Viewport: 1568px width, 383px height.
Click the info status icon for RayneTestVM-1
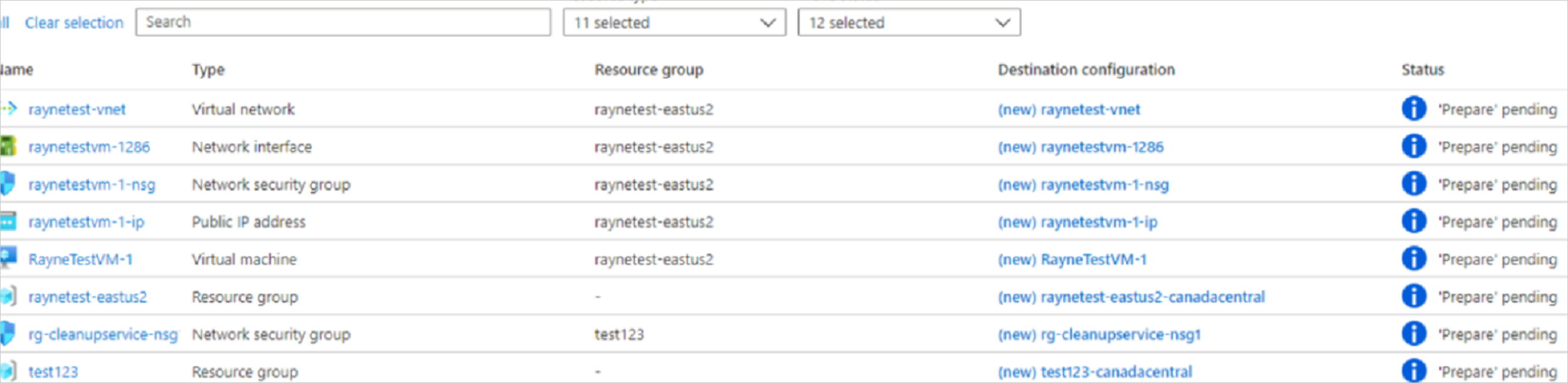tap(1414, 258)
